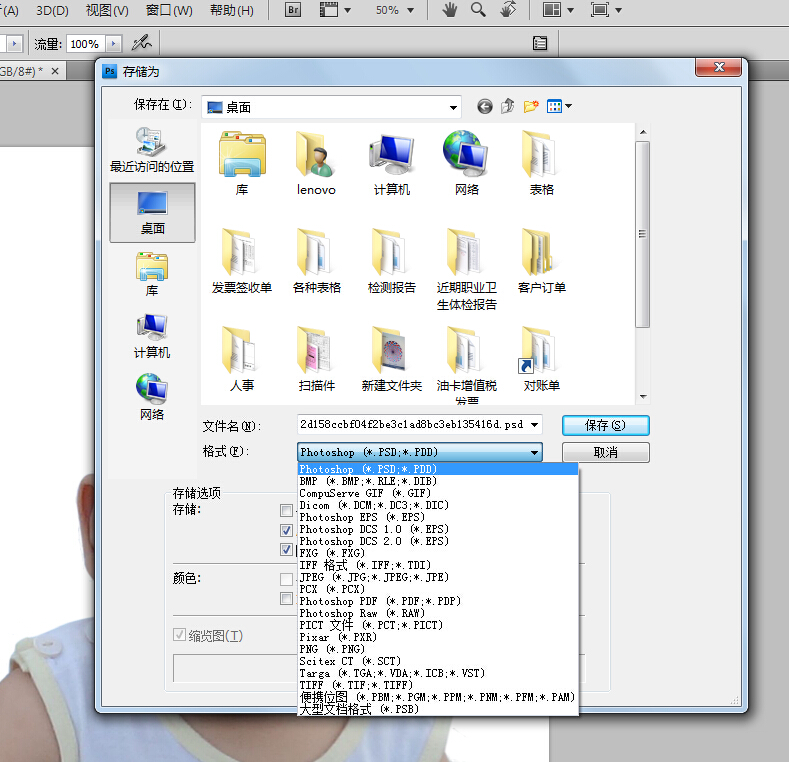Enable airbrush mode icon beside flow
Screen dimensions: 789x762
pyautogui.click(x=141, y=43)
